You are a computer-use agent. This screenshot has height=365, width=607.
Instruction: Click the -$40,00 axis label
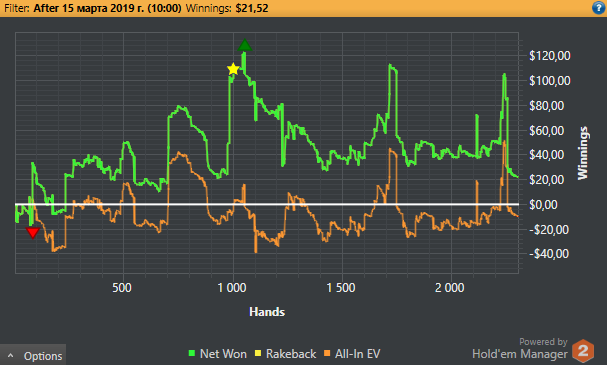click(549, 254)
